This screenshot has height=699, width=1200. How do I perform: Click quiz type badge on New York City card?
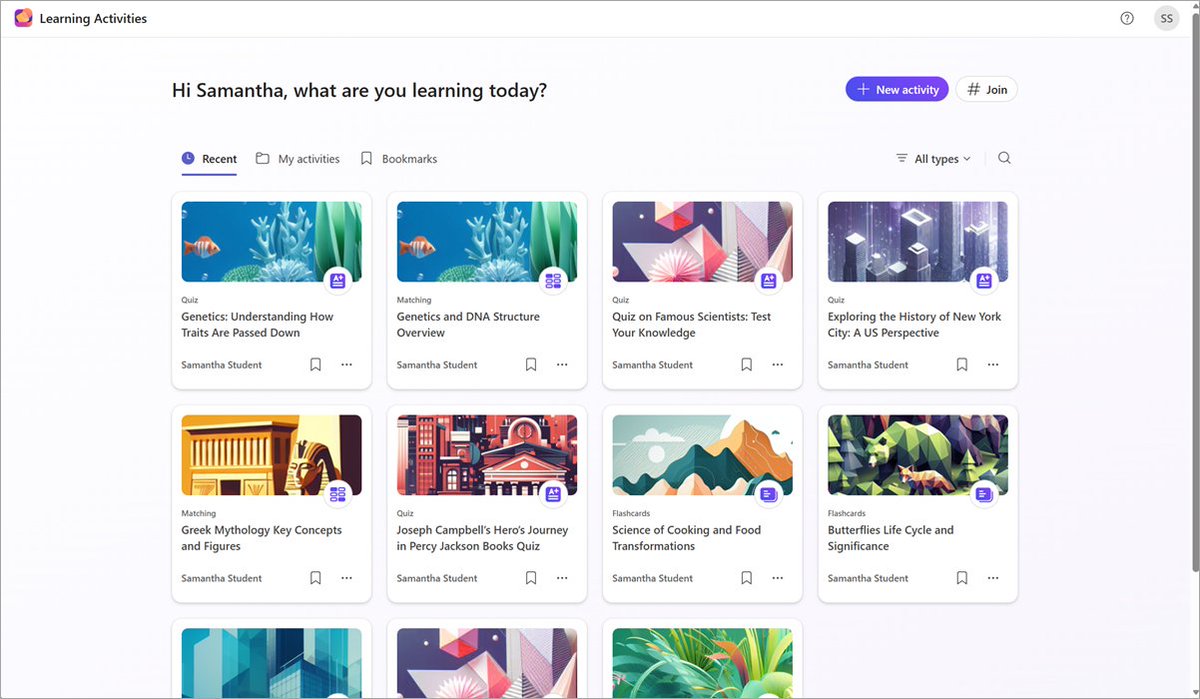[984, 281]
